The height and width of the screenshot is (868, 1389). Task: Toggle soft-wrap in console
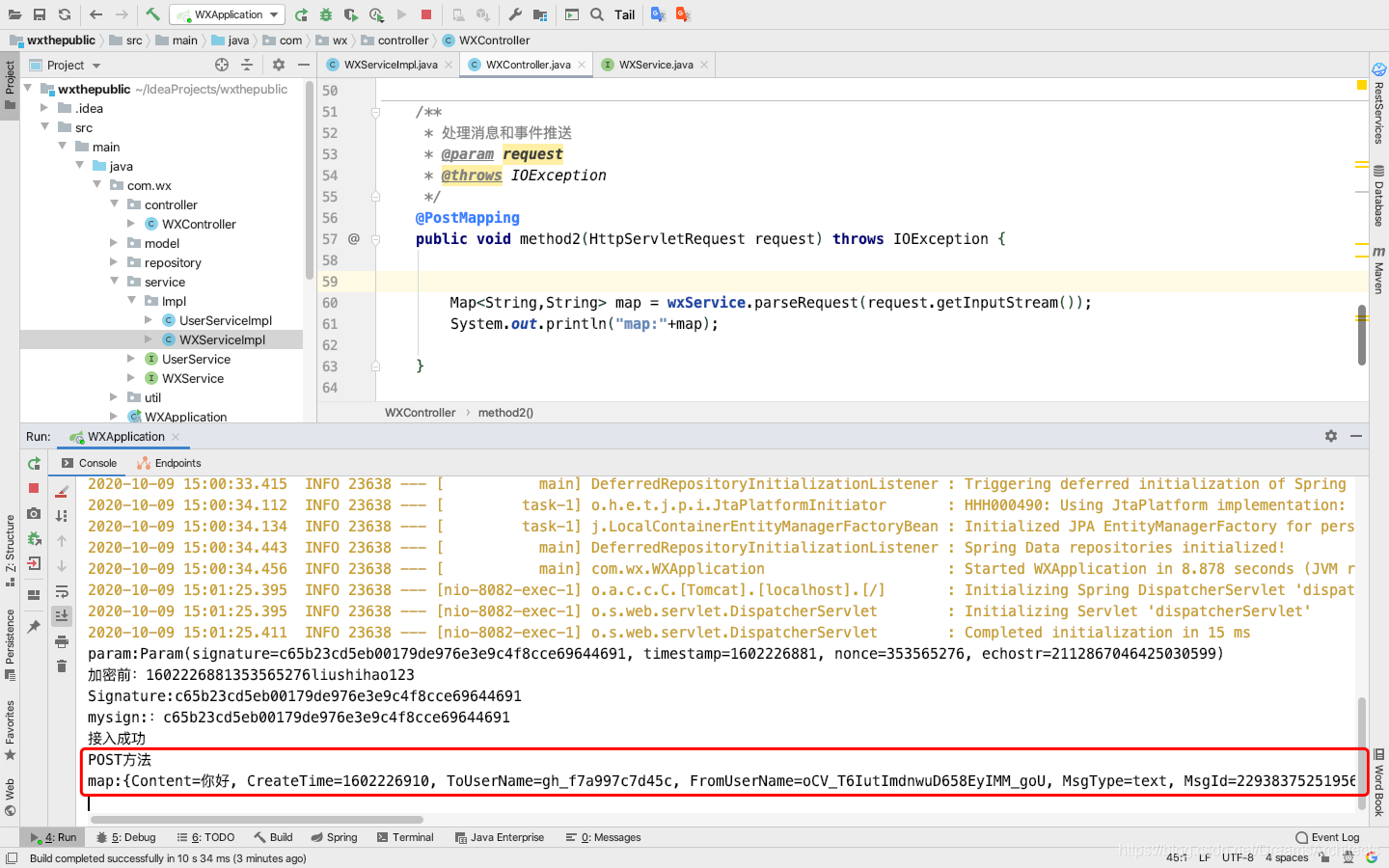pos(62,591)
